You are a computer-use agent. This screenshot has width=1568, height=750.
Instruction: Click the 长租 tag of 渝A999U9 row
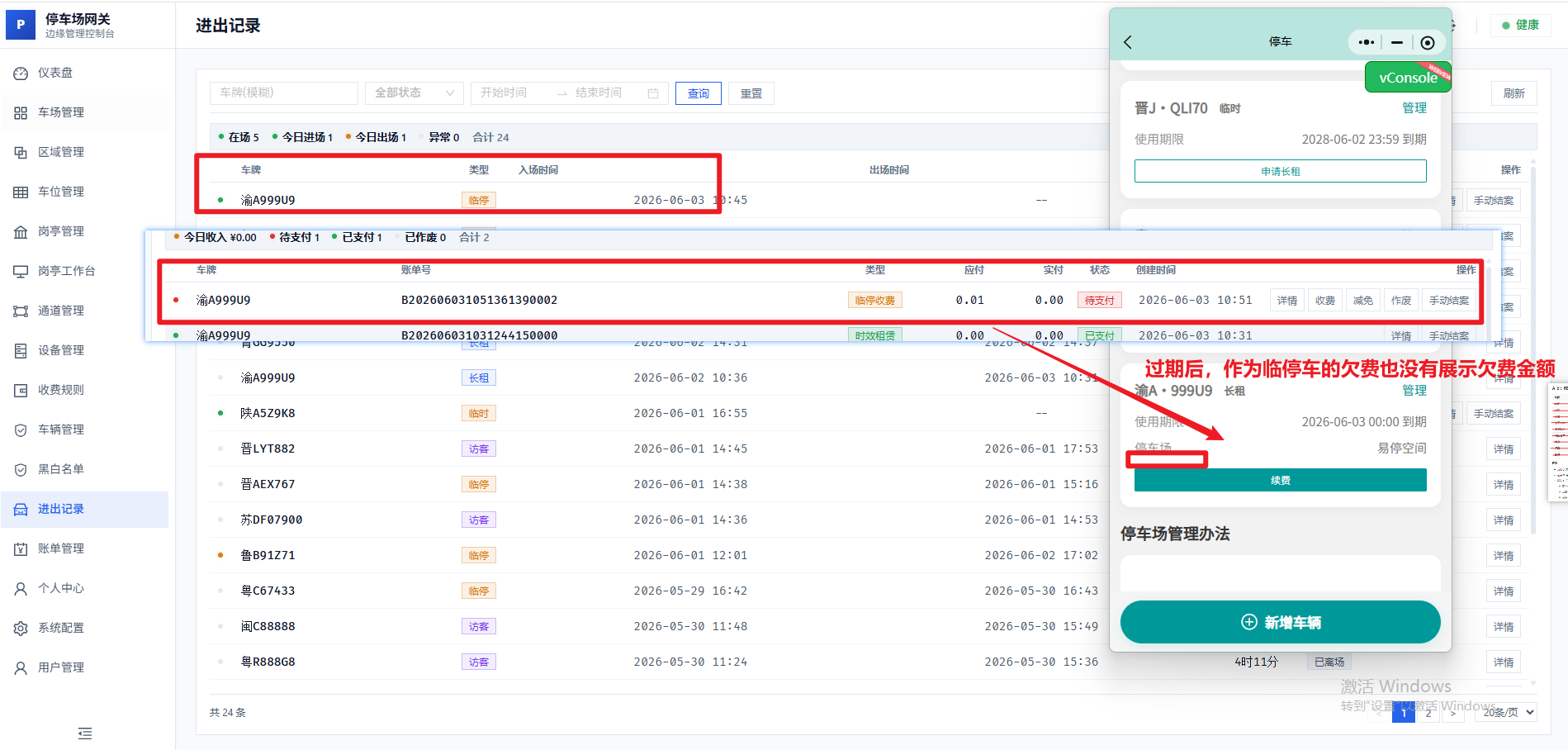coord(479,377)
